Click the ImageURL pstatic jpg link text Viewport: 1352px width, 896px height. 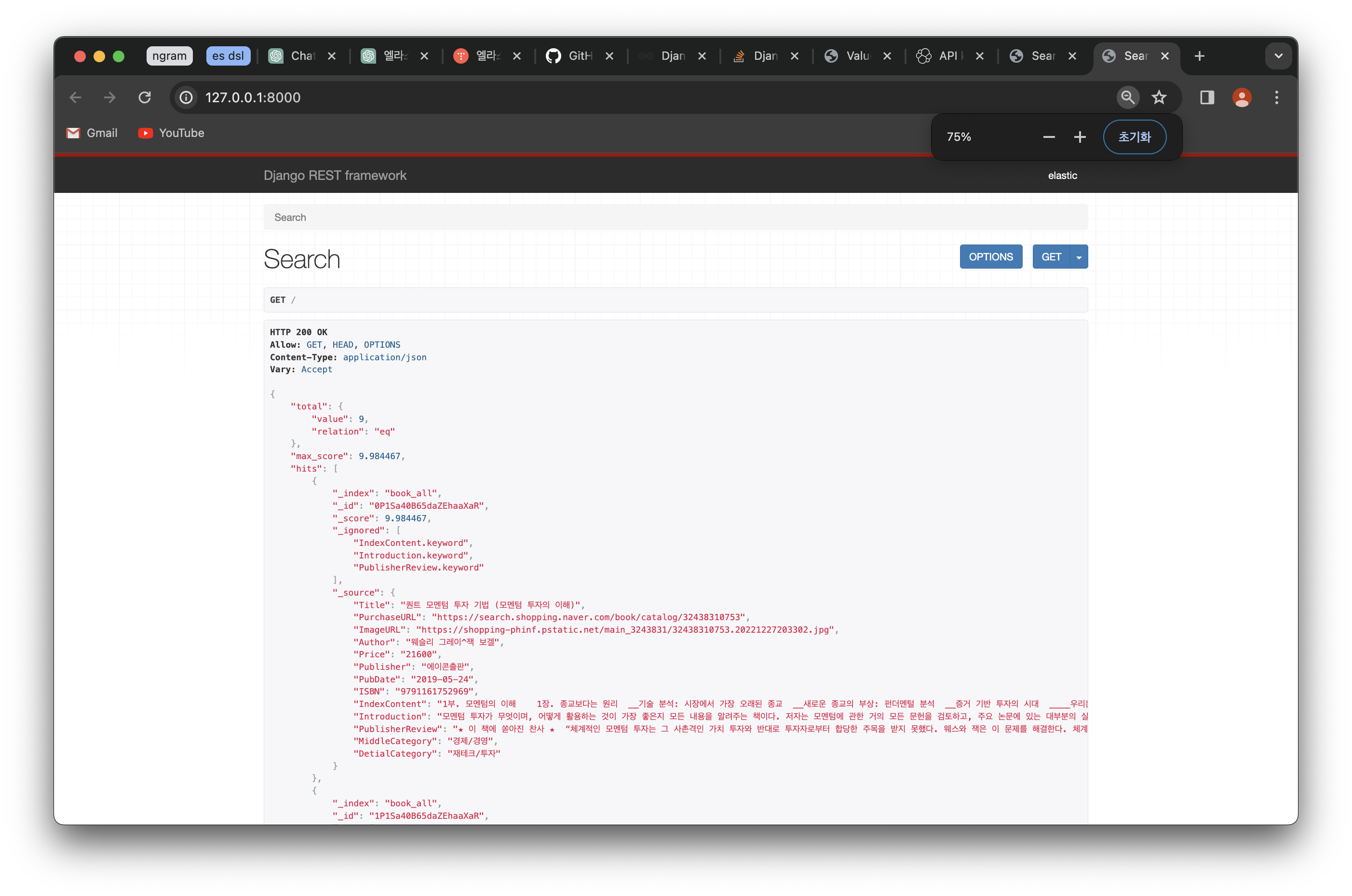coord(625,630)
